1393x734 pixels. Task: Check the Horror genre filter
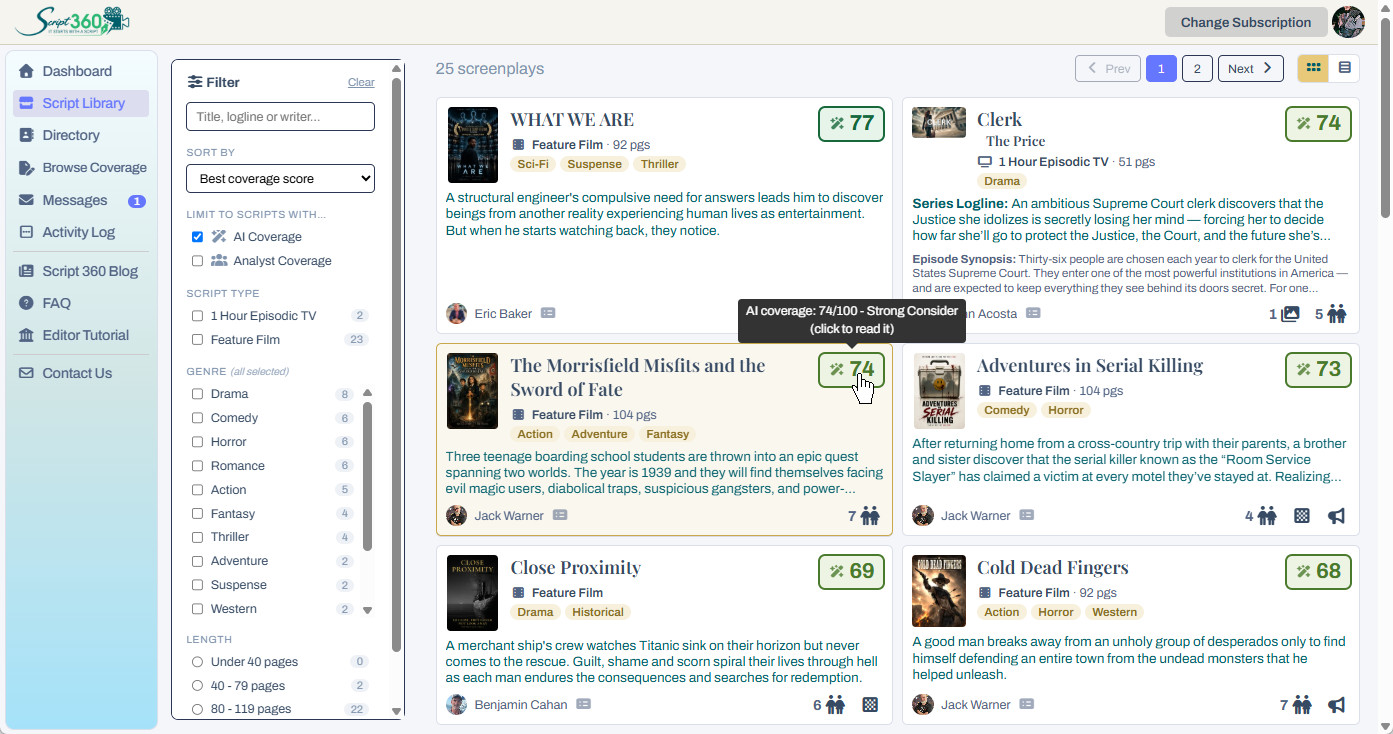pyautogui.click(x=197, y=442)
